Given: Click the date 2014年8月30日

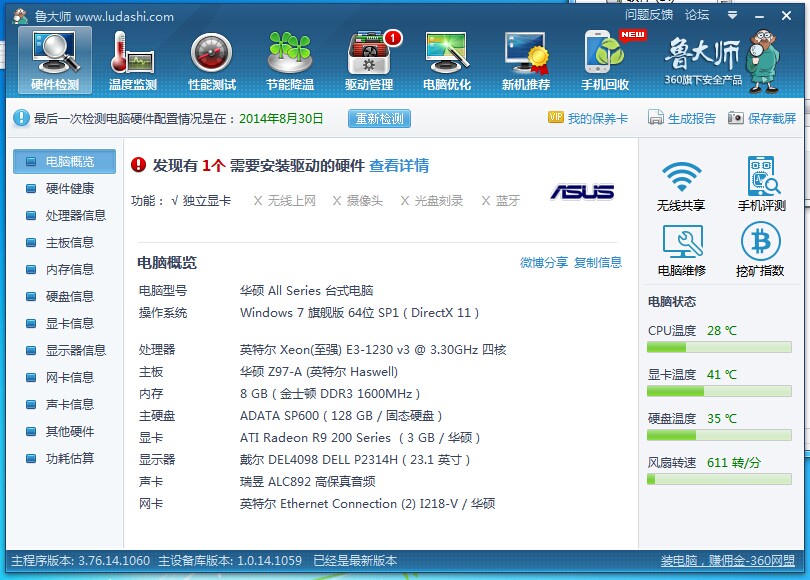Looking at the screenshot, I should 281,118.
